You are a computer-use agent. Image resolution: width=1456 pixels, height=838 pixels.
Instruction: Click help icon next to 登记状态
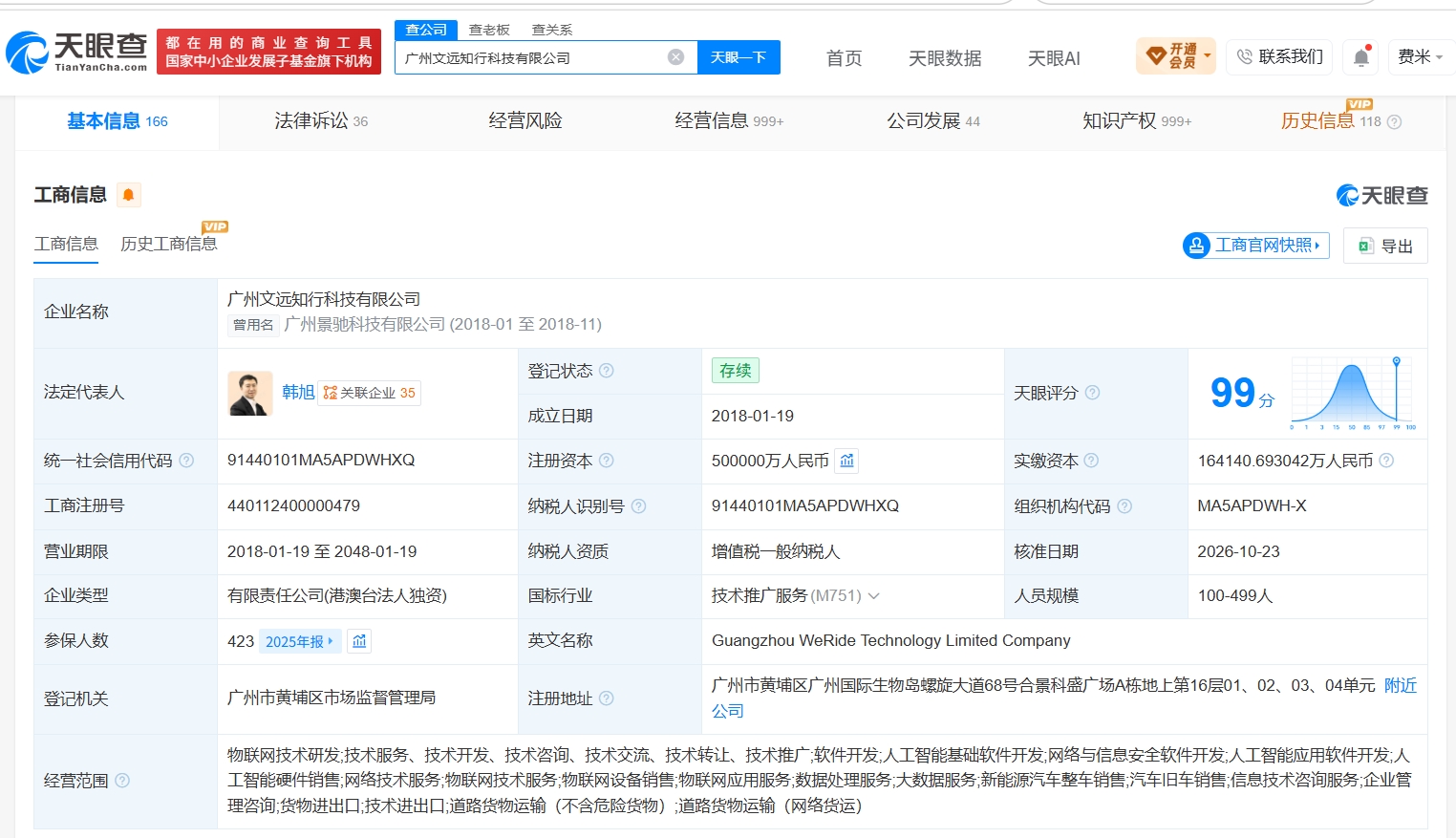pyautogui.click(x=607, y=371)
